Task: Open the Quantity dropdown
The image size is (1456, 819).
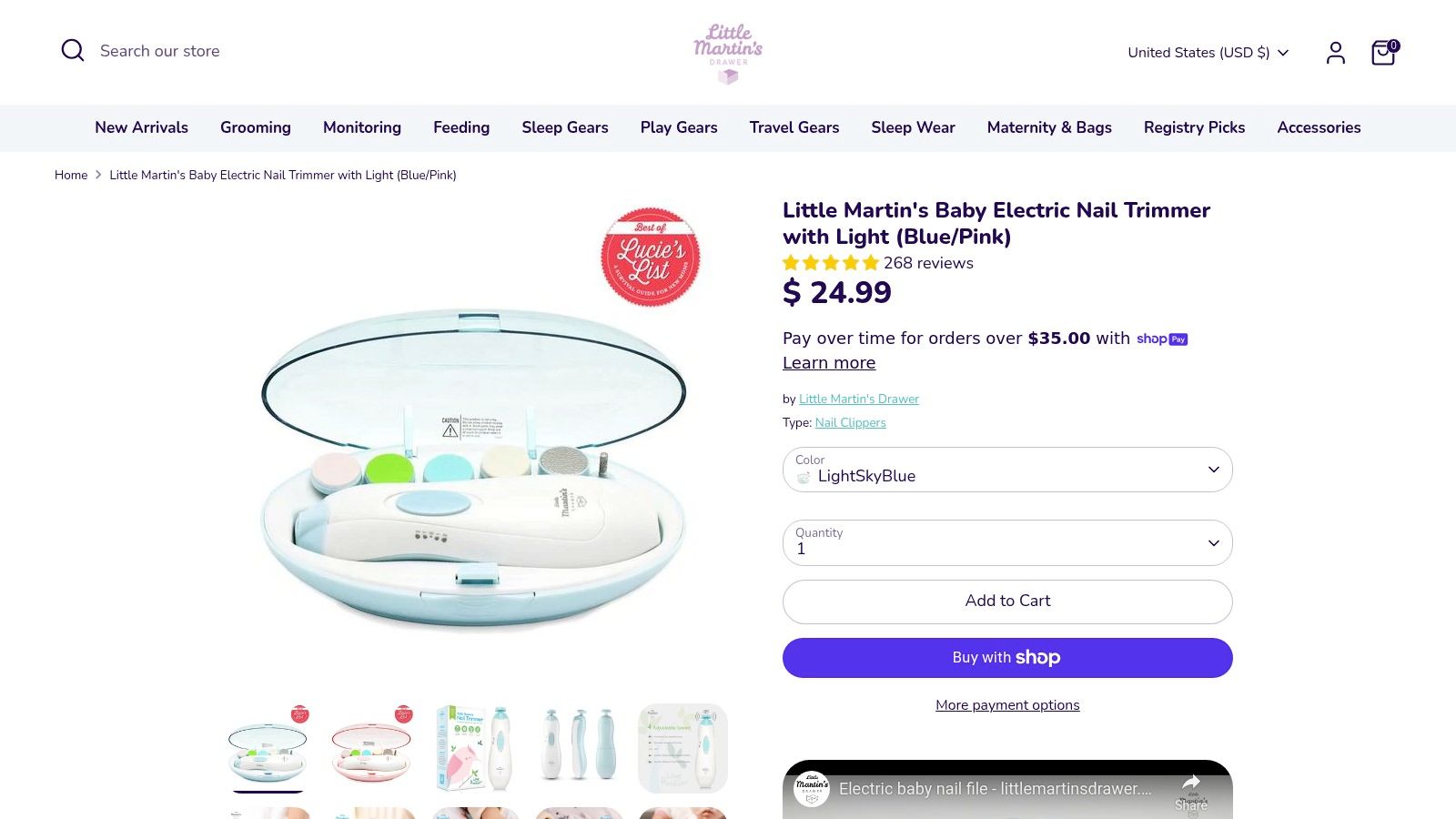Action: 1006,542
